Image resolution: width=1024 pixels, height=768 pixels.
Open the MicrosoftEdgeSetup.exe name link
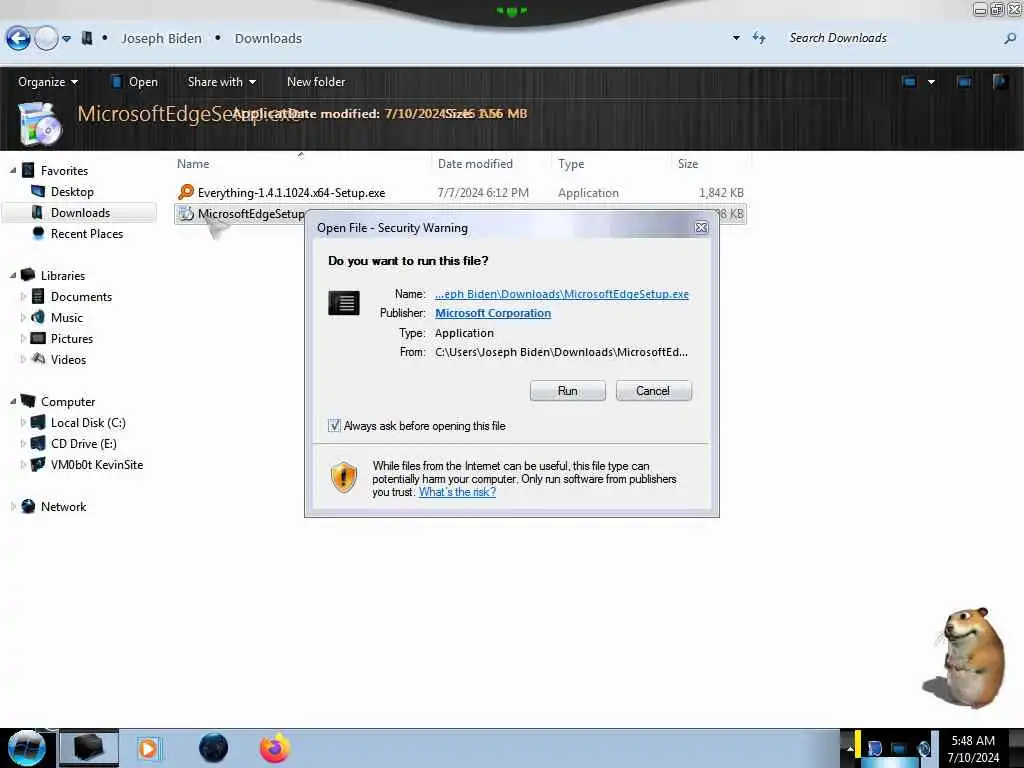tap(562, 294)
